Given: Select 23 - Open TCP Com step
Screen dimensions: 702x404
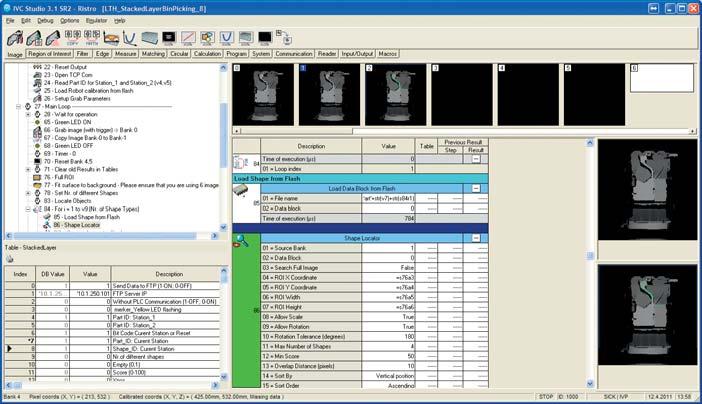Looking at the screenshot, I should [x=68, y=75].
